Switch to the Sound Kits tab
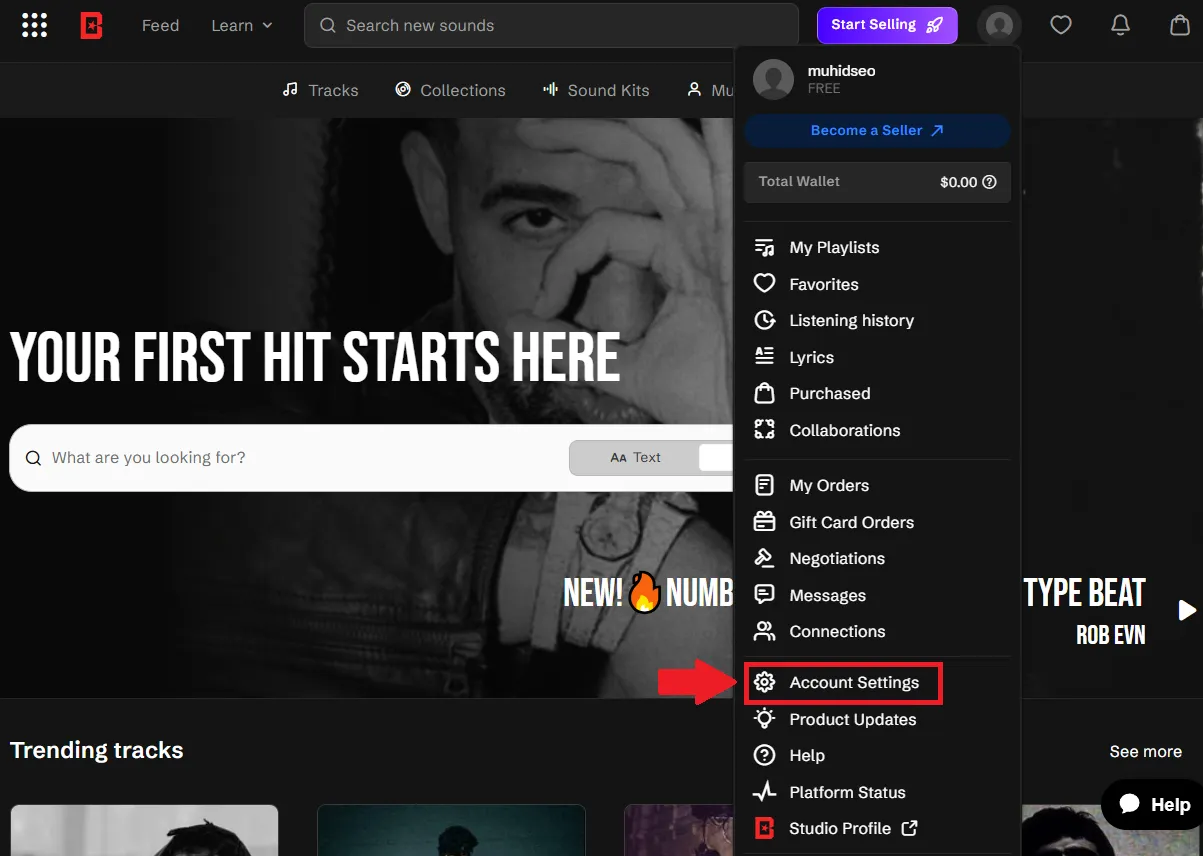Image resolution: width=1203 pixels, height=856 pixels. pyautogui.click(x=596, y=90)
